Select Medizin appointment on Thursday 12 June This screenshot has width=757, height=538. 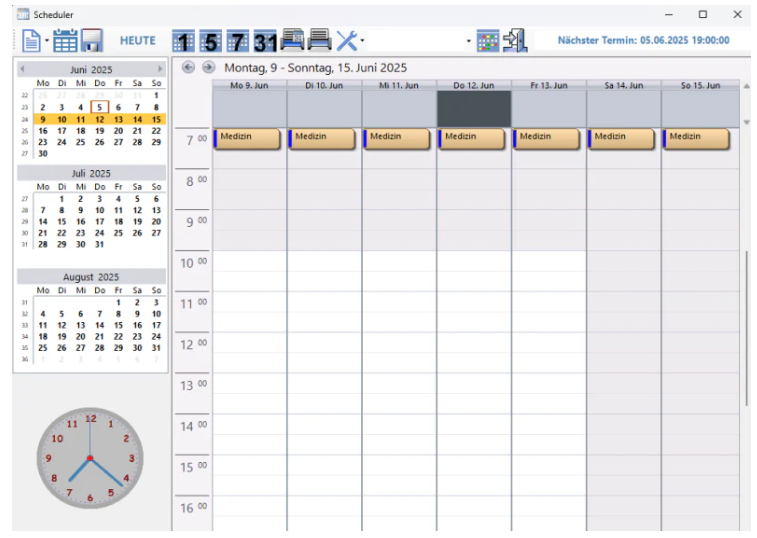[x=472, y=139]
